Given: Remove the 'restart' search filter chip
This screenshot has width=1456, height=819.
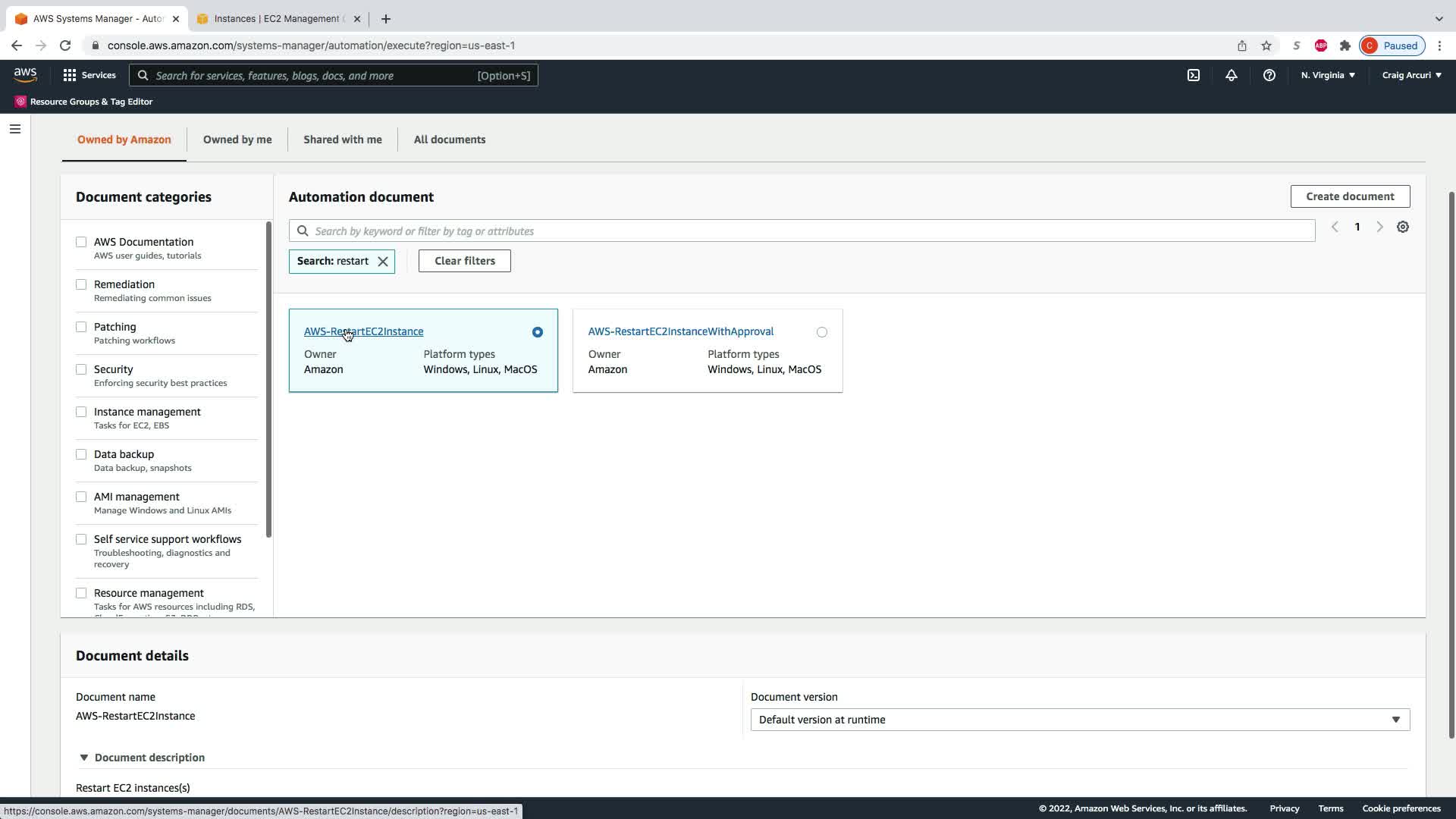Looking at the screenshot, I should (x=383, y=262).
